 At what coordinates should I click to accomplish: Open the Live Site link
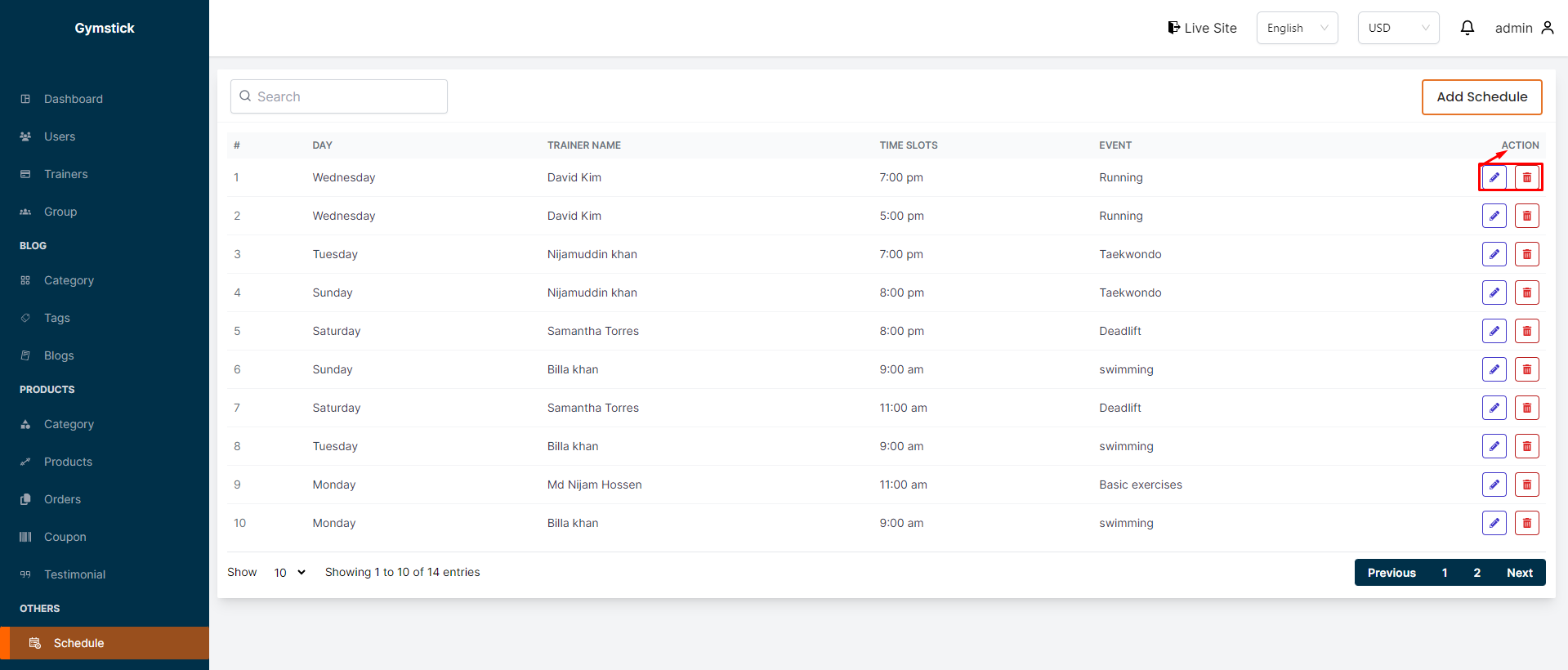(1202, 28)
